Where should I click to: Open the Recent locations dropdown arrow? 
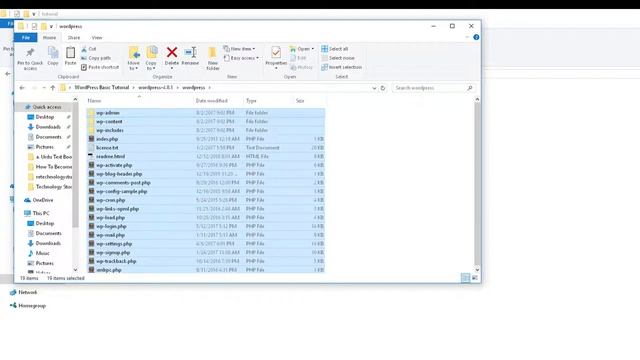click(44, 88)
